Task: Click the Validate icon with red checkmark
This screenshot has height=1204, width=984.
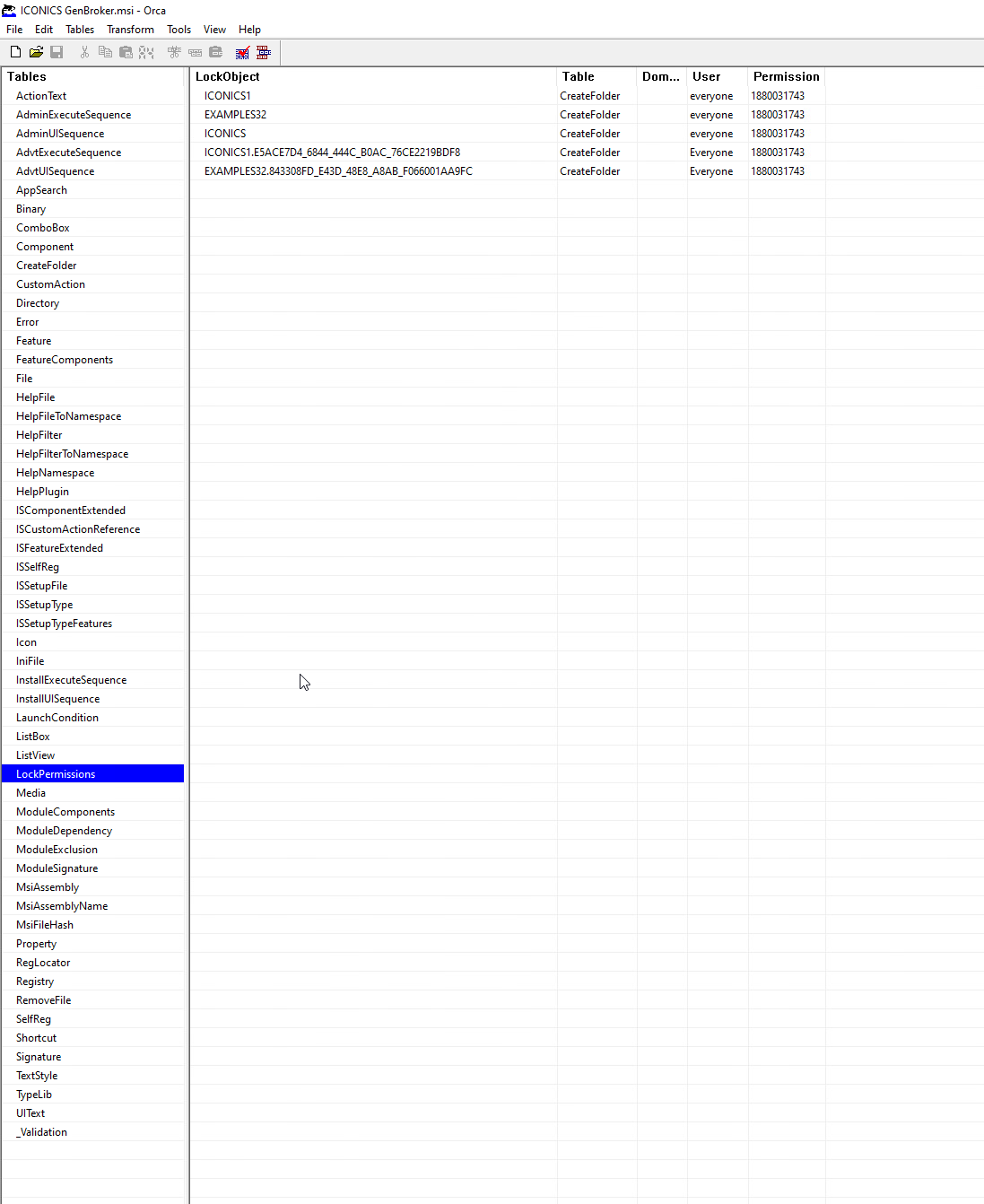Action: (242, 52)
